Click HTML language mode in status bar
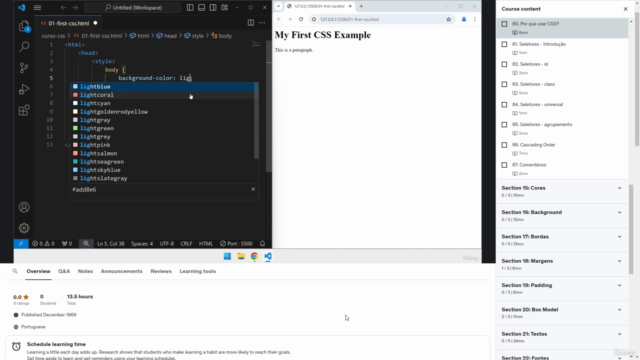640x360 pixels. tap(206, 244)
